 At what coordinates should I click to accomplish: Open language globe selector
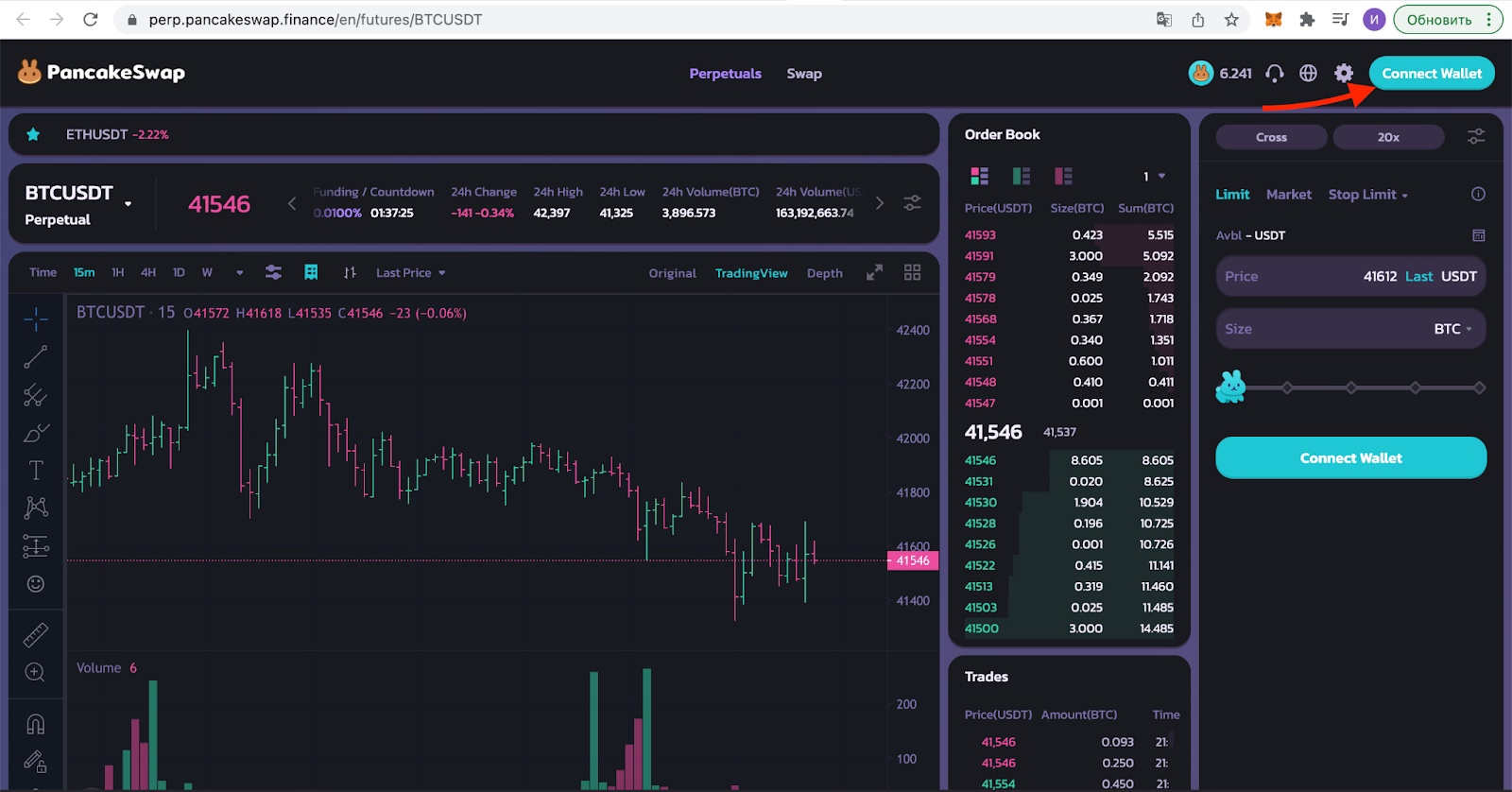click(1308, 73)
